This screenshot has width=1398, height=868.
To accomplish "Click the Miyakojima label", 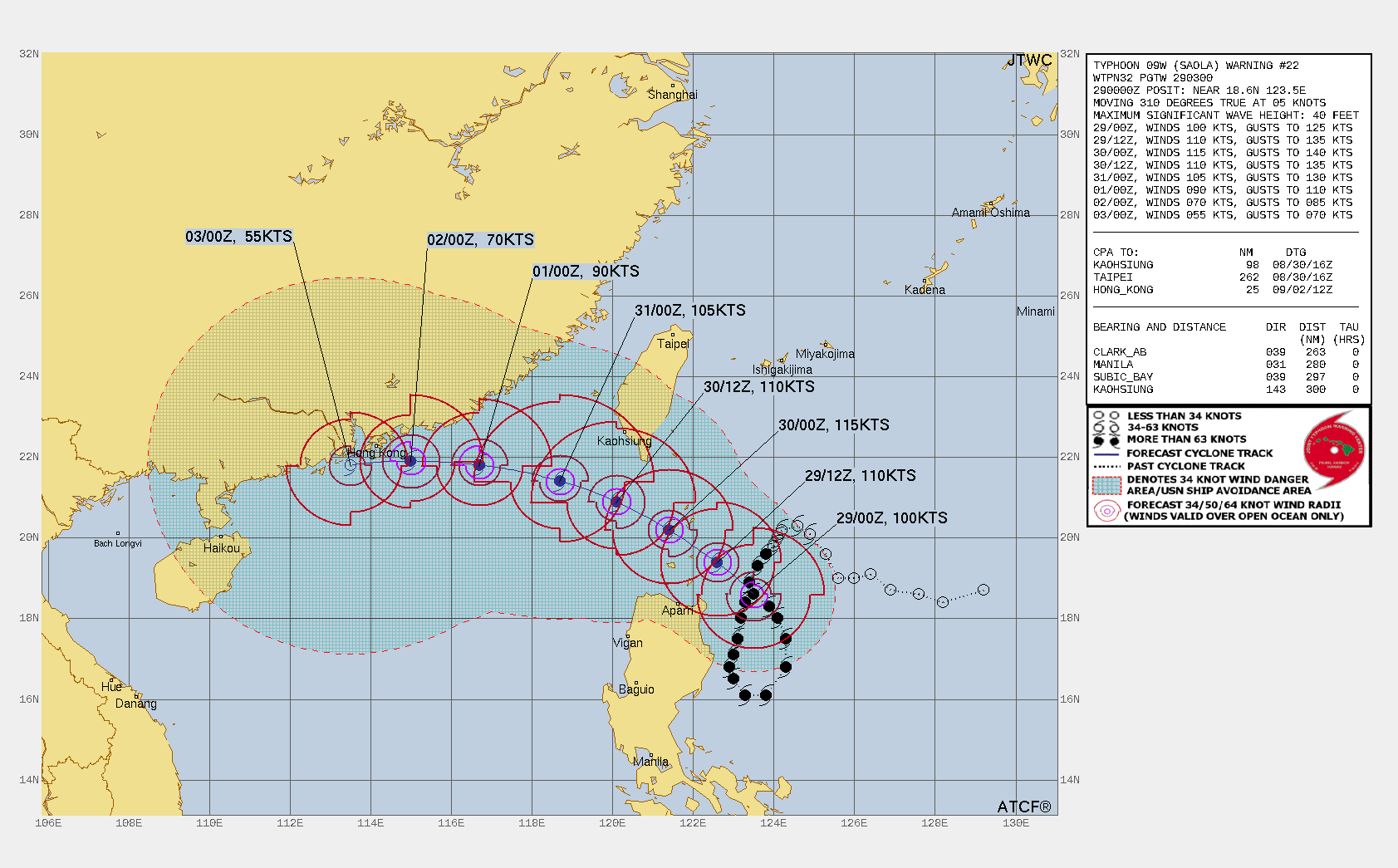I will point(825,354).
